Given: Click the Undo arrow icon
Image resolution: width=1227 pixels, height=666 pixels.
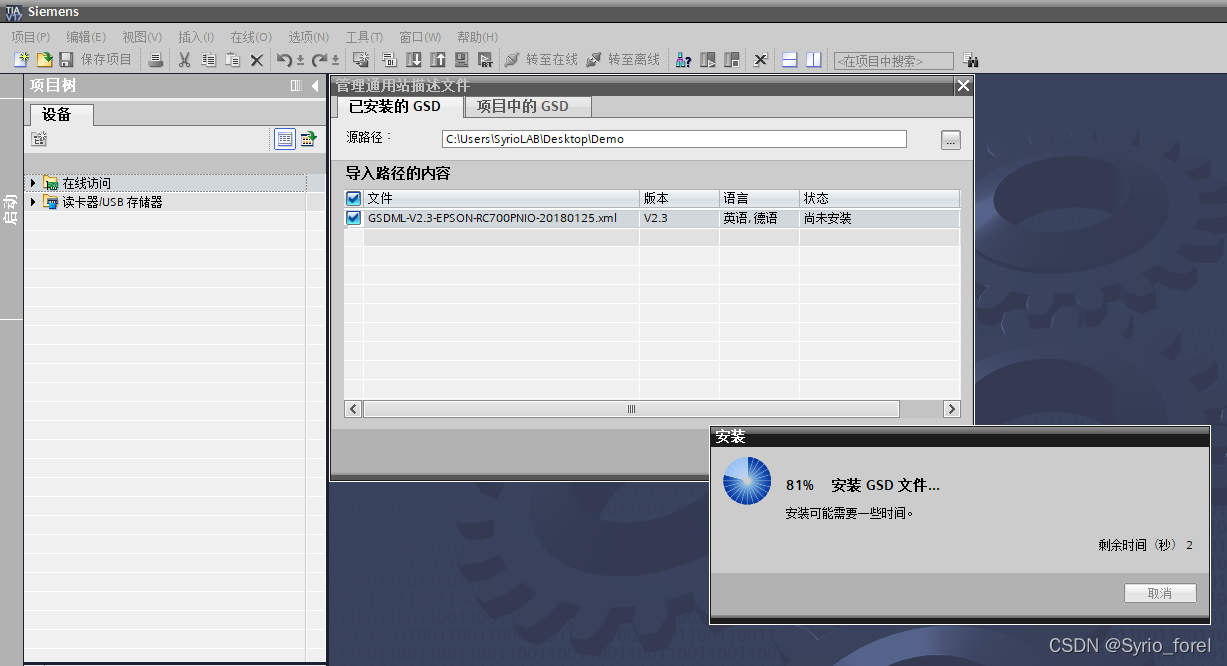Looking at the screenshot, I should (x=284, y=60).
